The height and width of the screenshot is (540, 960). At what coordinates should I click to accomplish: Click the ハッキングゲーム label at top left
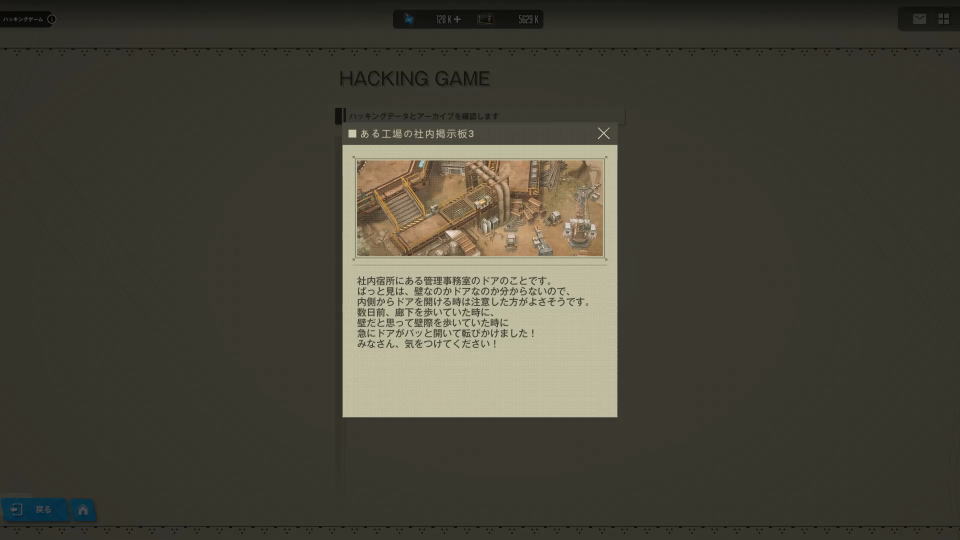(x=23, y=19)
